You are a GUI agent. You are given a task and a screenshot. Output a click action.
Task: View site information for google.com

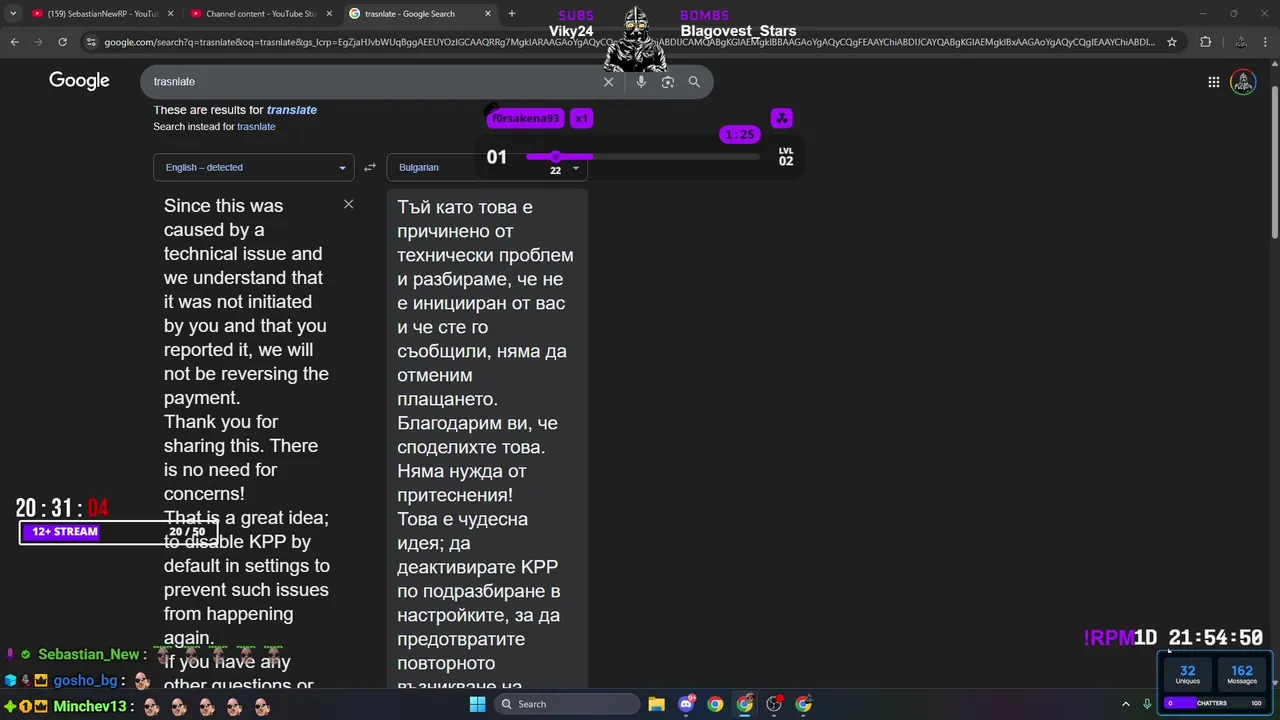[91, 42]
